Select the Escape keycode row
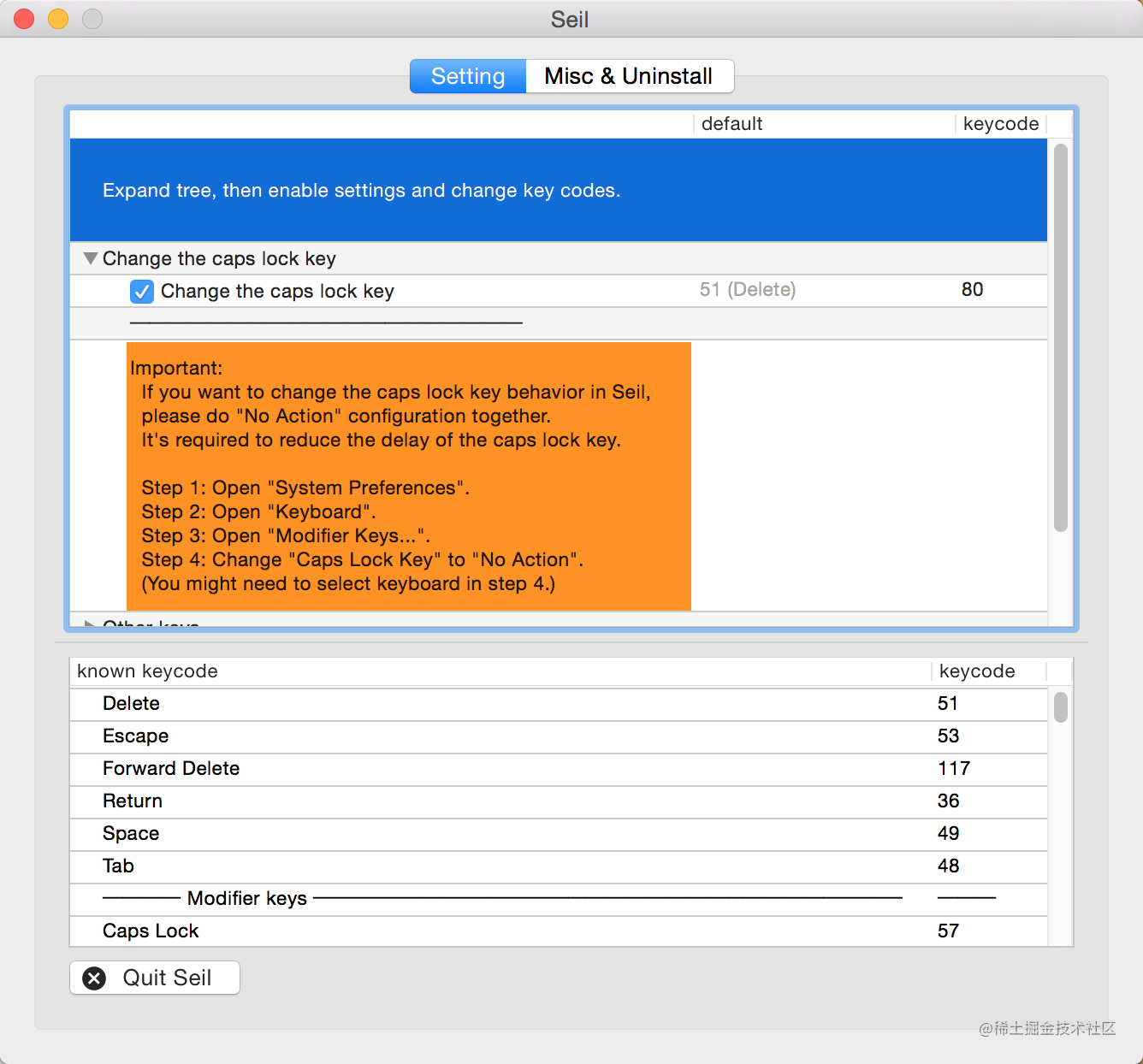Viewport: 1143px width, 1064px height. (x=559, y=736)
